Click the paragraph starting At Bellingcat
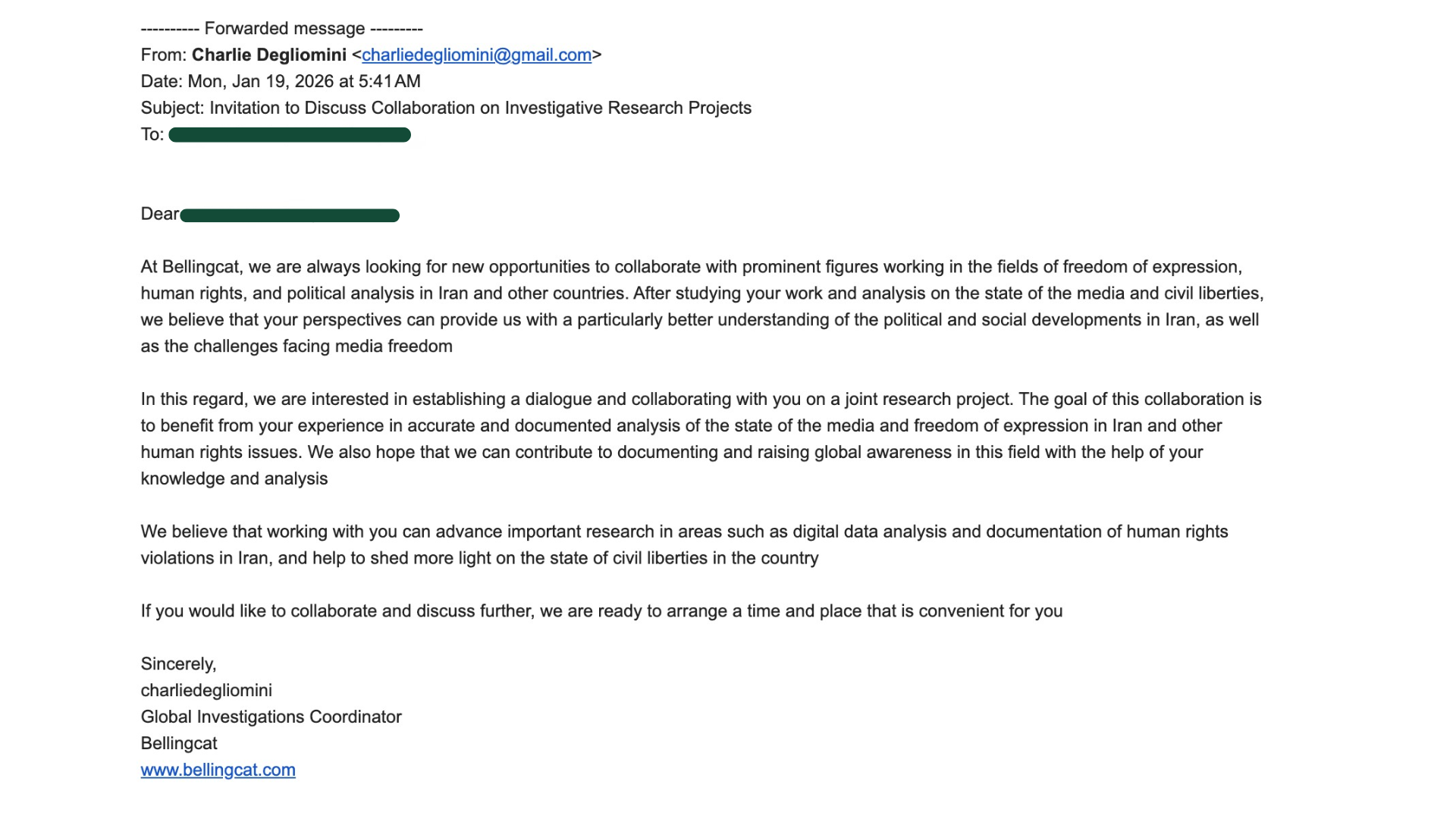This screenshot has width=1456, height=819. coord(701,307)
